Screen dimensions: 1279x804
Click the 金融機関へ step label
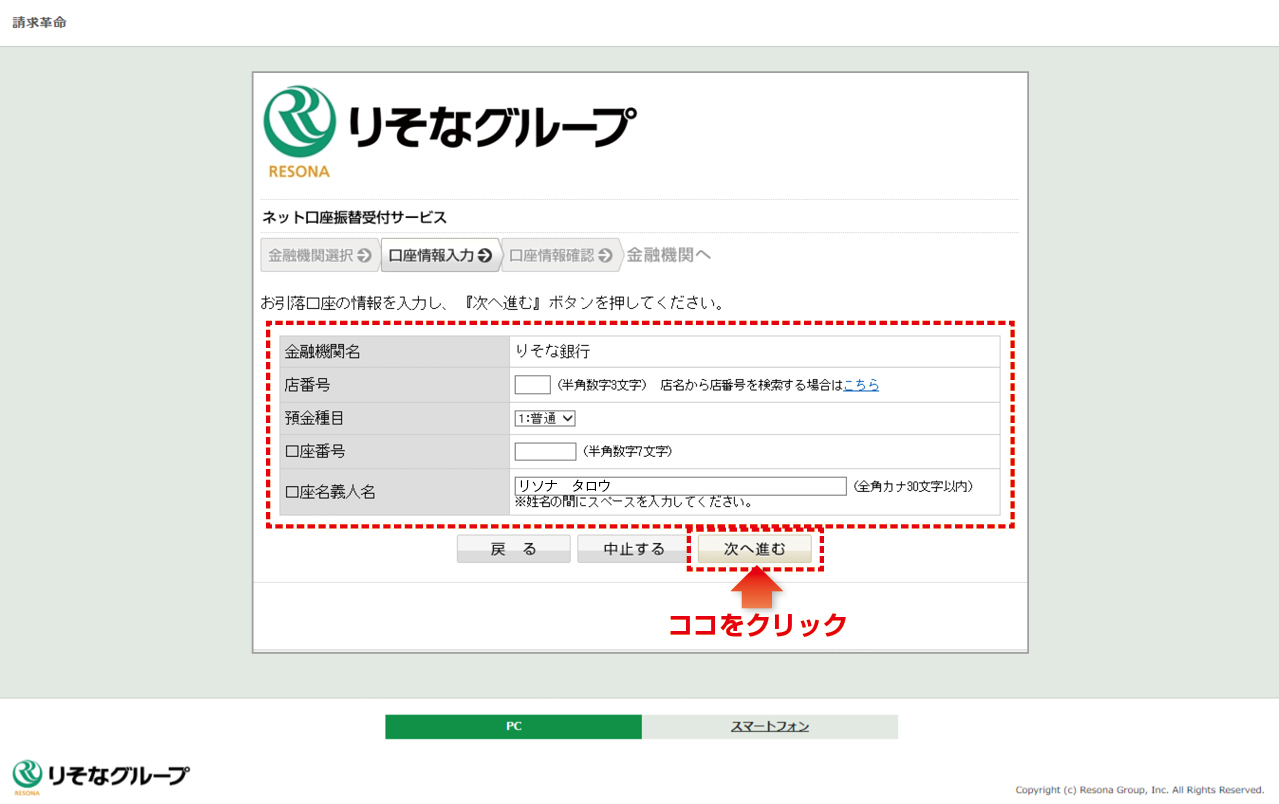point(669,255)
